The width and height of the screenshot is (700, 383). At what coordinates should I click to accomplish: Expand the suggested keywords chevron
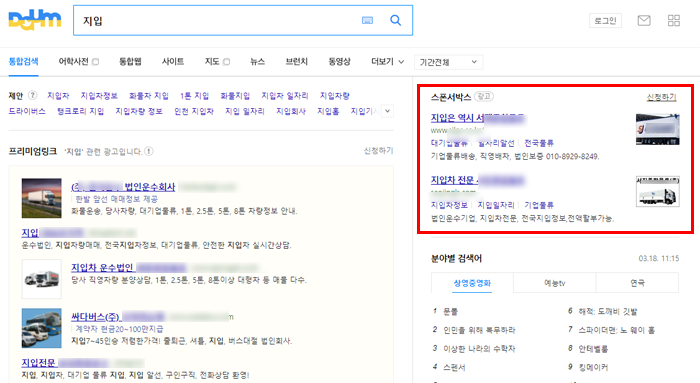[387, 111]
